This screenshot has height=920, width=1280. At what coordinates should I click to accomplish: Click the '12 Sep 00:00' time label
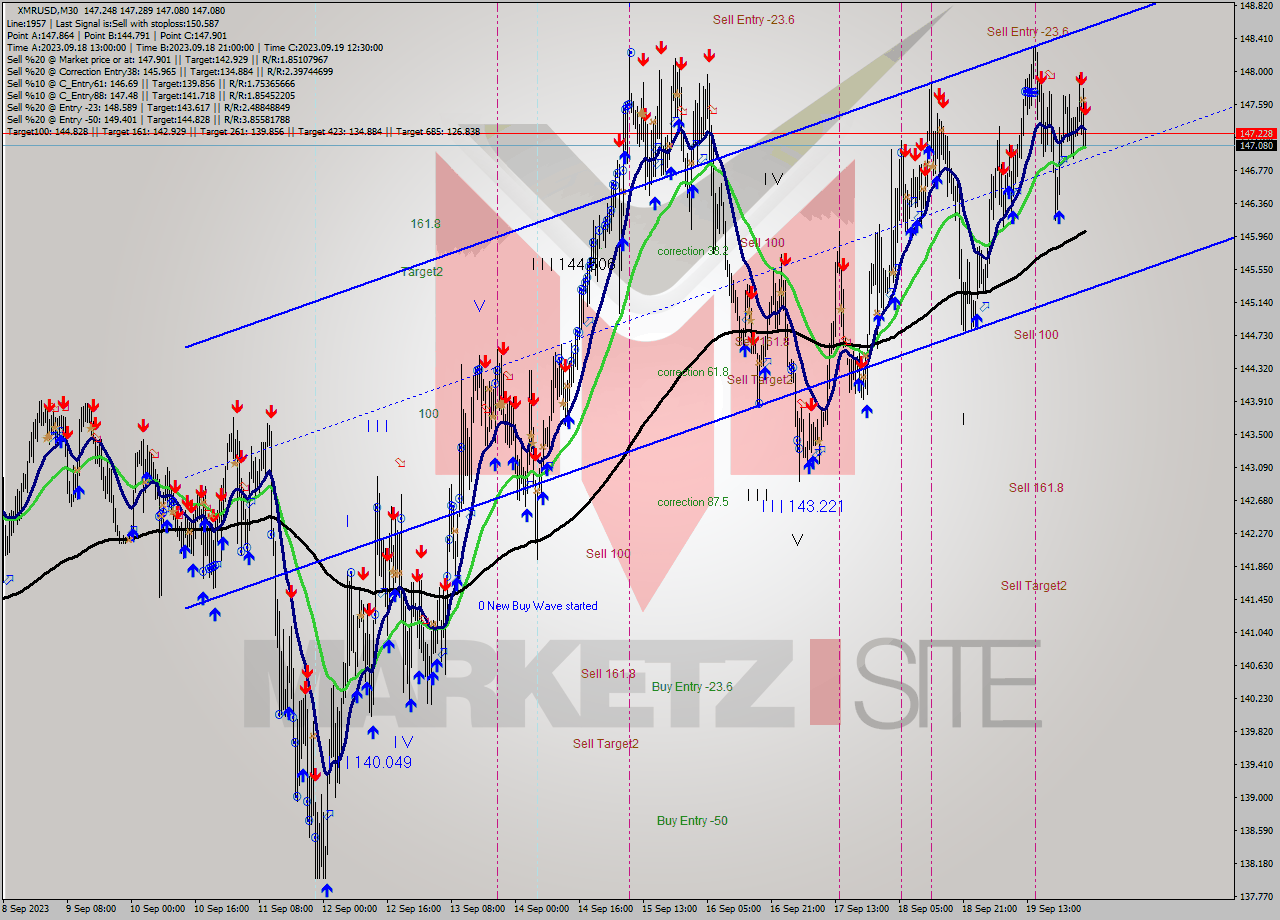click(x=350, y=909)
